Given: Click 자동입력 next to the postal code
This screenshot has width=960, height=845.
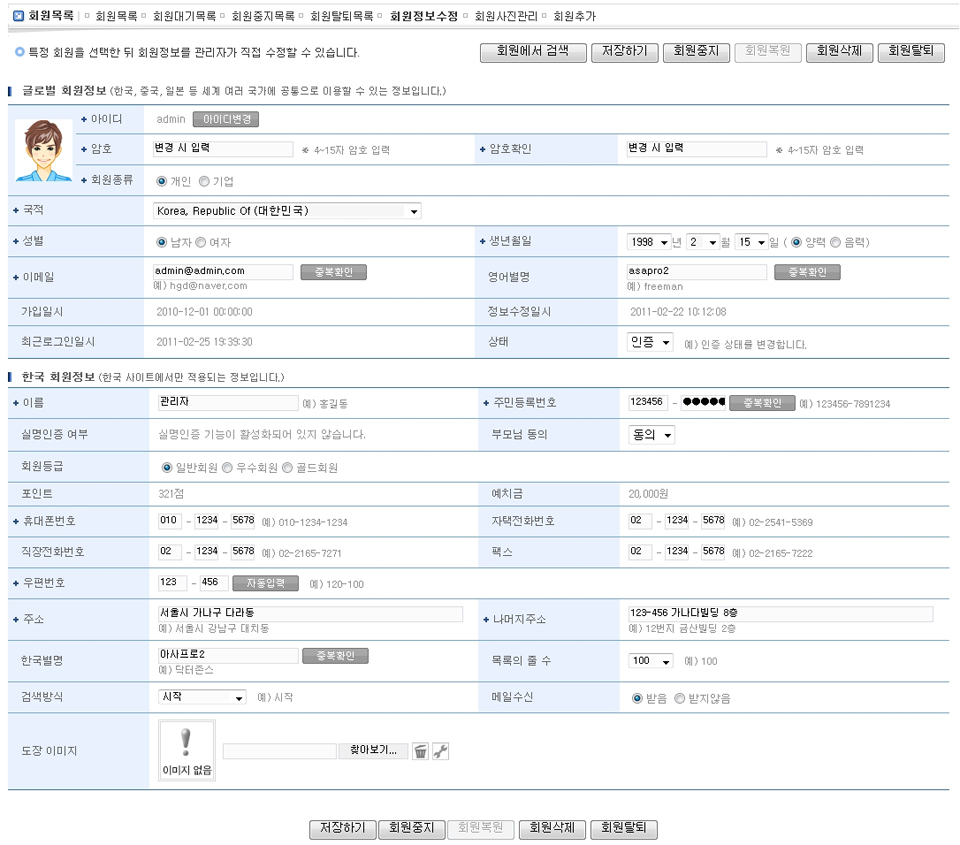Looking at the screenshot, I should point(265,583).
